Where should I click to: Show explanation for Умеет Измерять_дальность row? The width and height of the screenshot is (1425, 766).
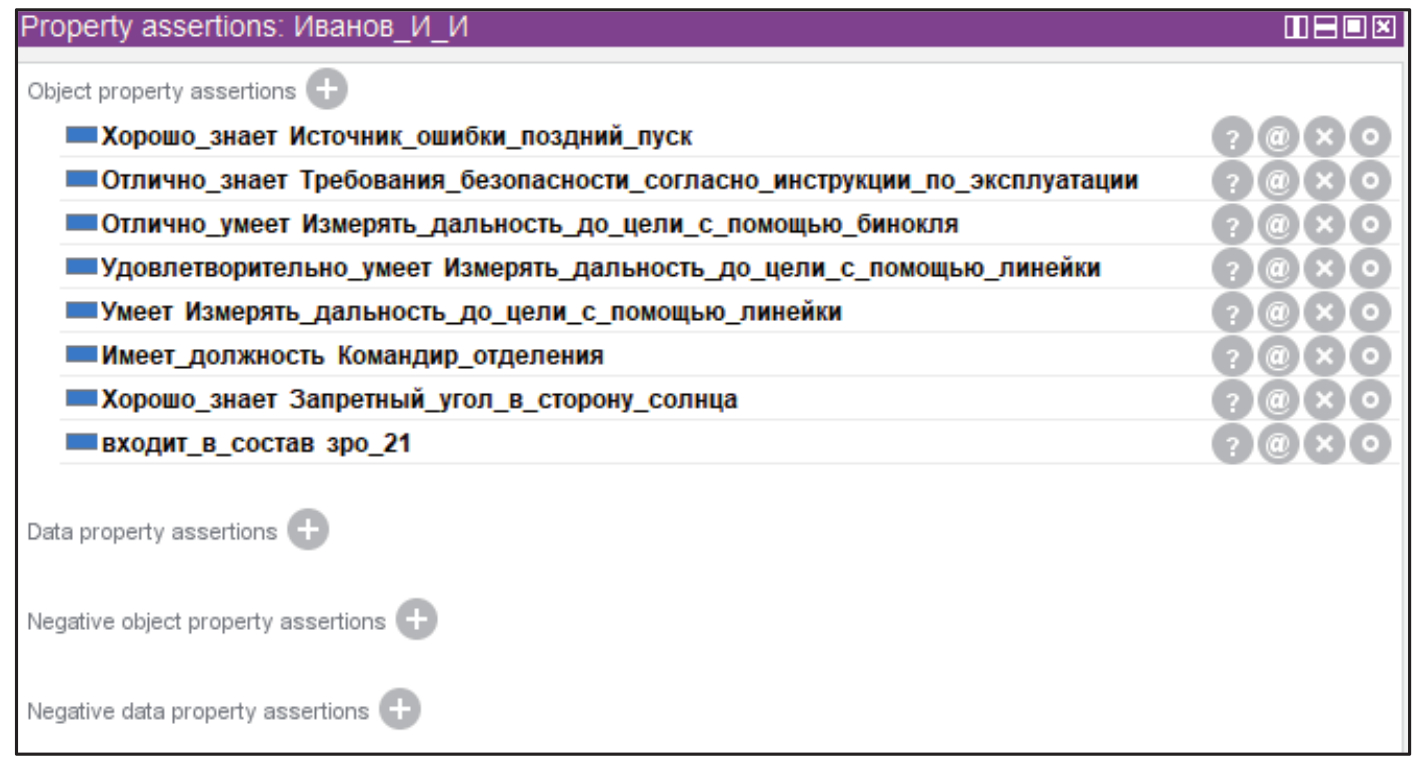point(1231,313)
